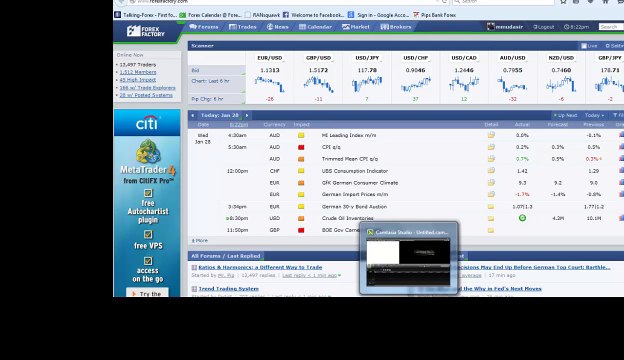624x360 pixels.
Task: Toggle the Live checkbox in Scanner
Action: click(x=584, y=46)
